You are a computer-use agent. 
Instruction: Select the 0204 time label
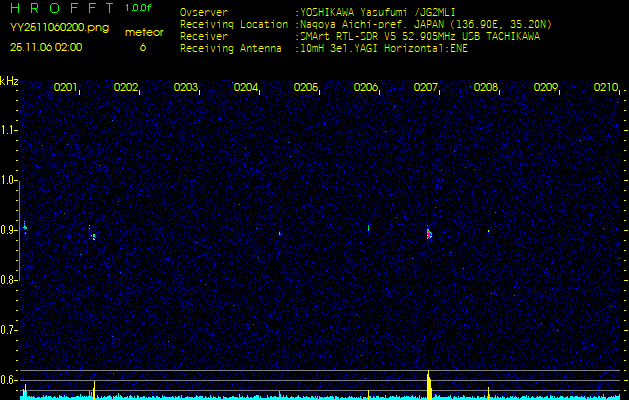pyautogui.click(x=245, y=88)
